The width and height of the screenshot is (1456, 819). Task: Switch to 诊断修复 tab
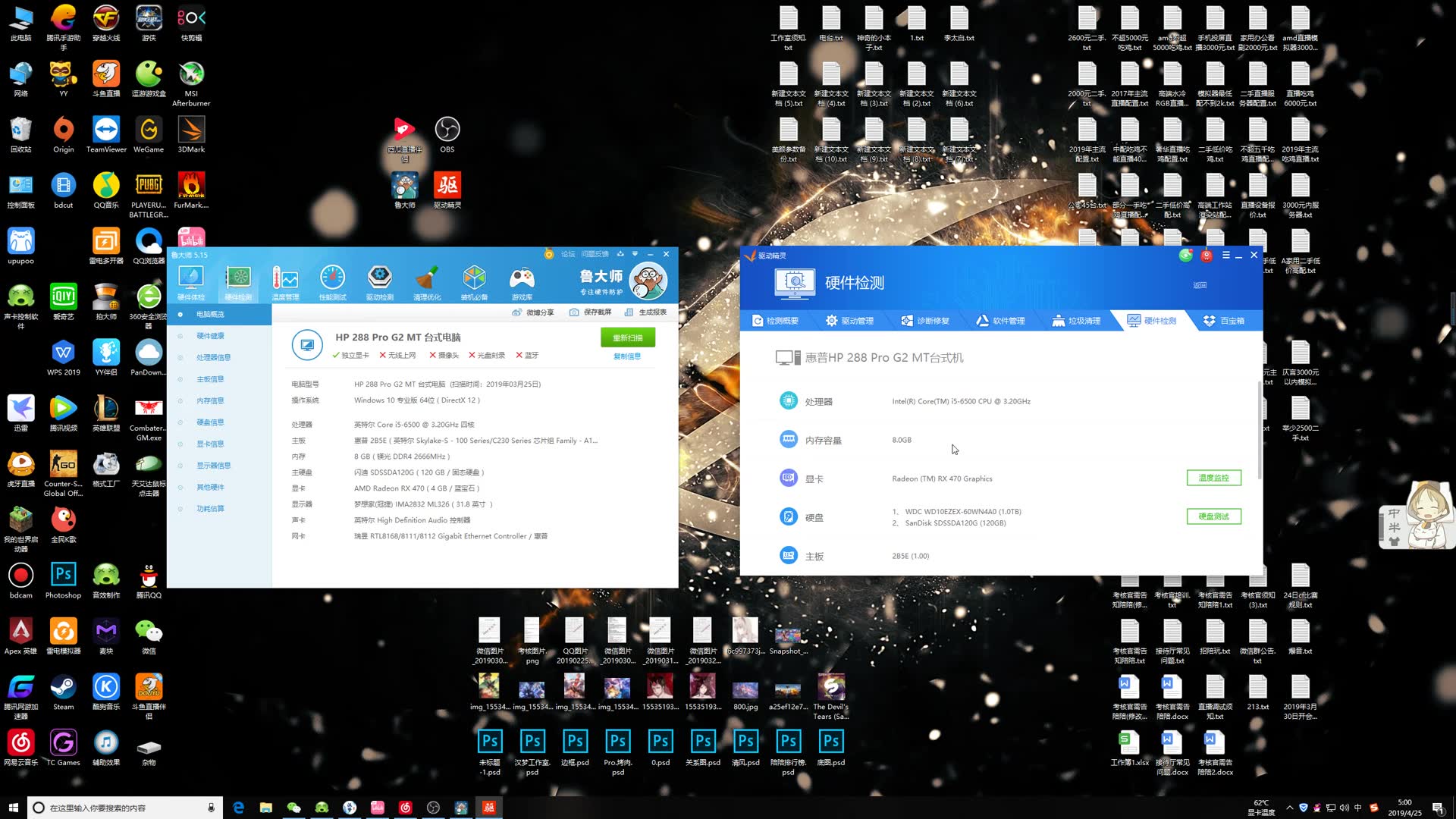pos(925,321)
